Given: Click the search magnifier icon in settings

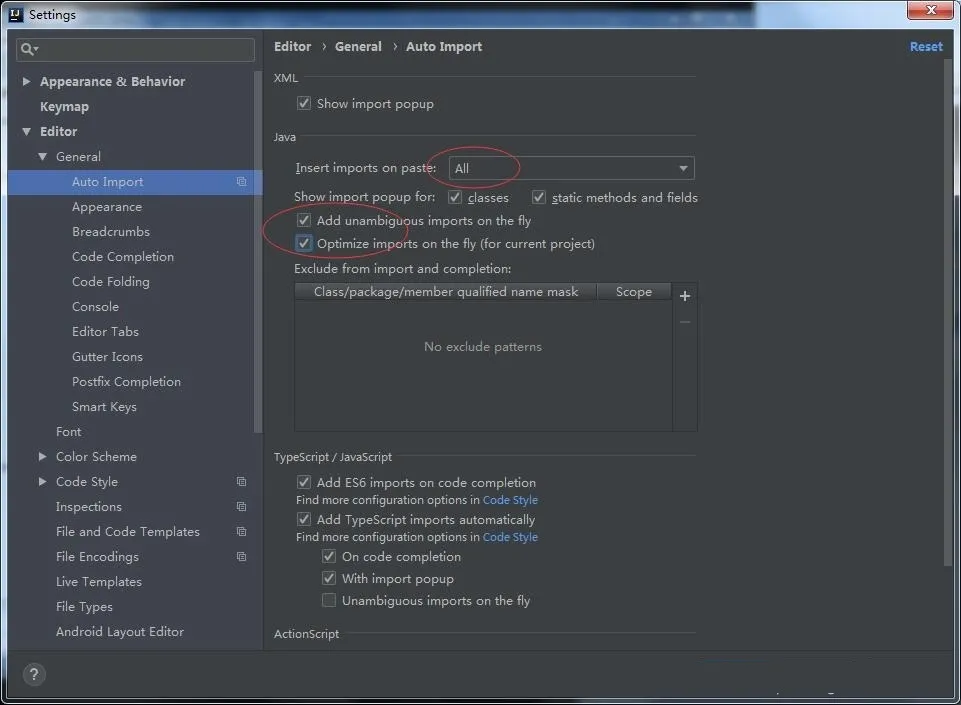Looking at the screenshot, I should [31, 49].
